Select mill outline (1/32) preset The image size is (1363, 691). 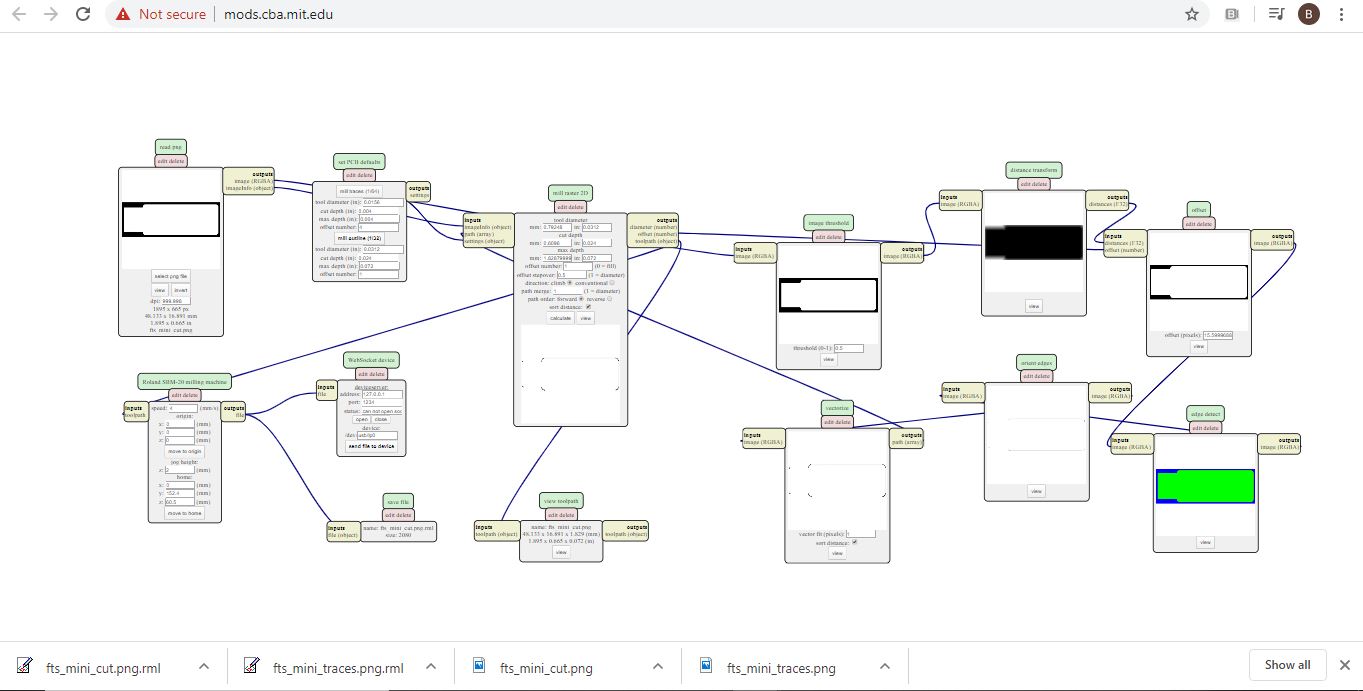click(360, 238)
